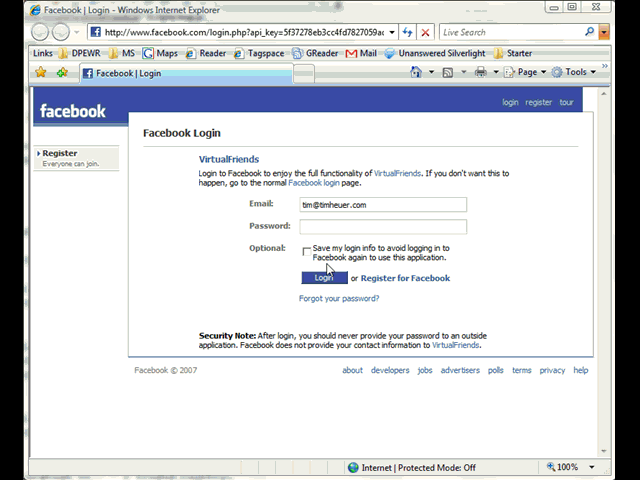This screenshot has height=480, width=640.
Task: Open the privacy footer link
Action: [552, 370]
